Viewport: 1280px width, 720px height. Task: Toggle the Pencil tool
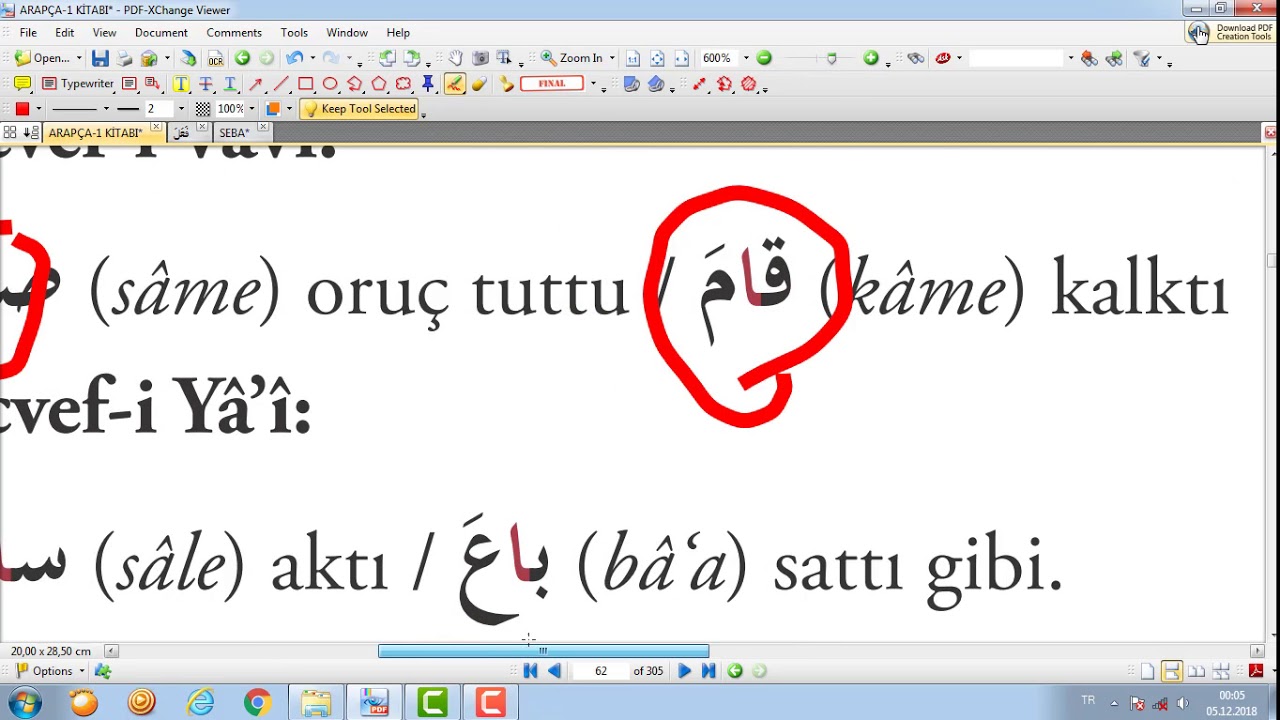454,84
